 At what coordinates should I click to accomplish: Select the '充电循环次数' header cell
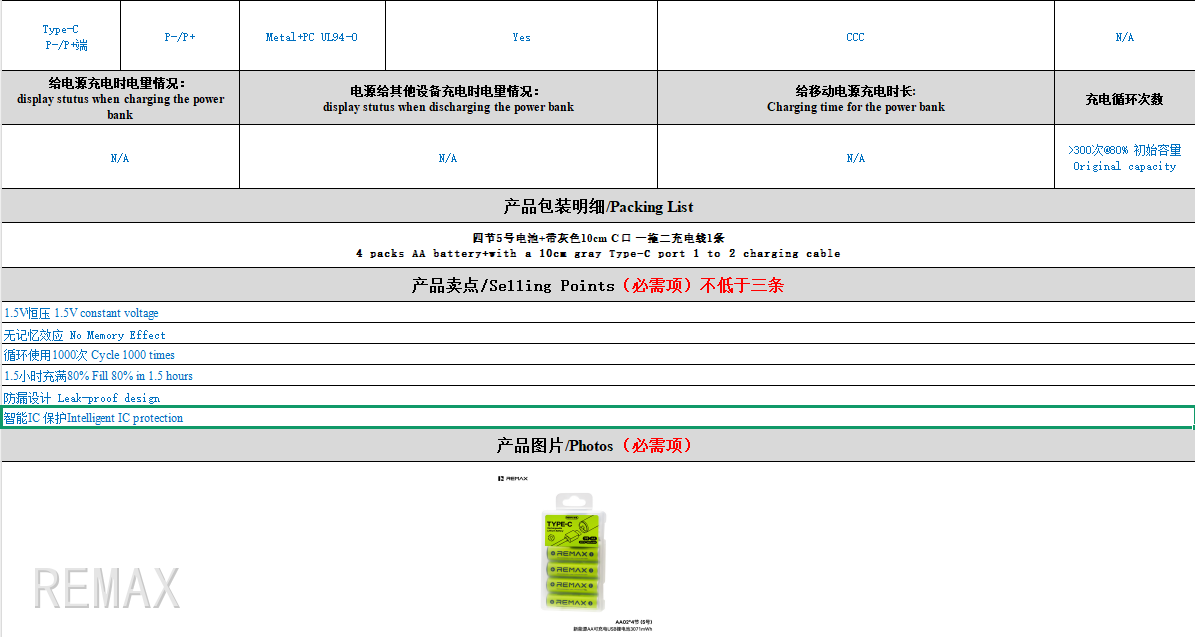[x=1124, y=99]
